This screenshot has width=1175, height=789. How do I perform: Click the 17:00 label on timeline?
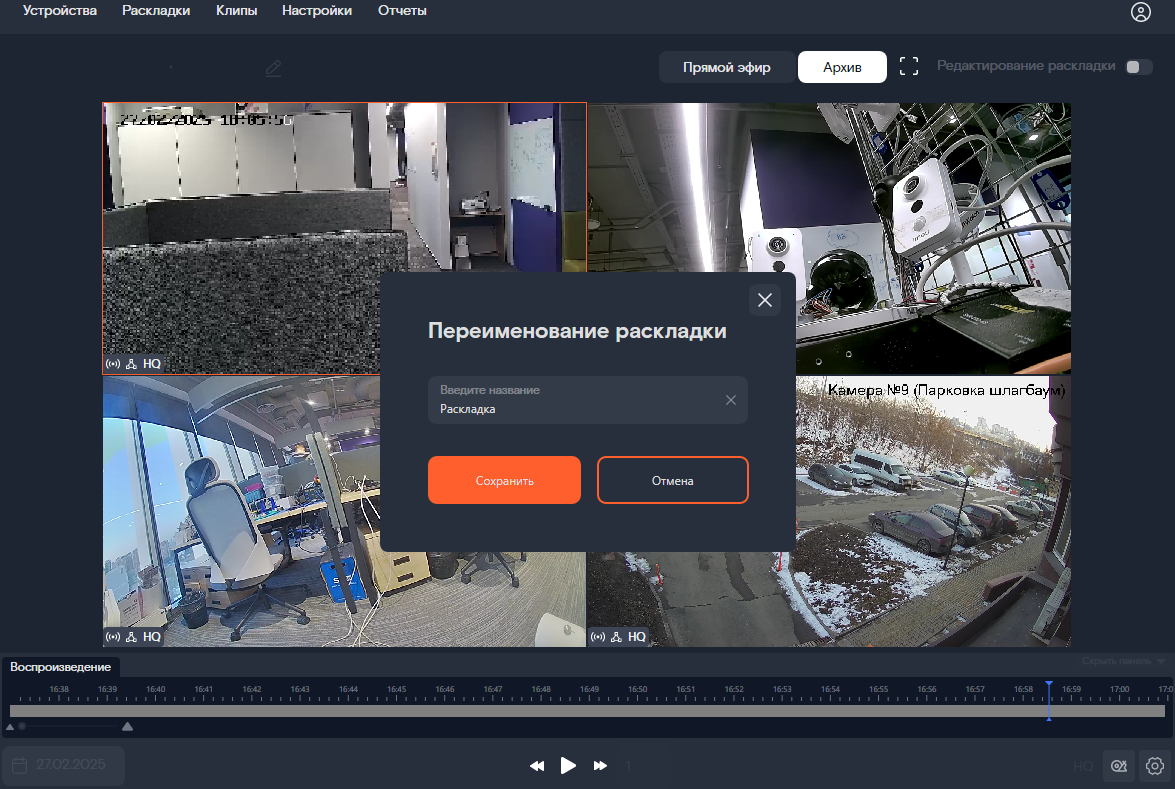1120,689
